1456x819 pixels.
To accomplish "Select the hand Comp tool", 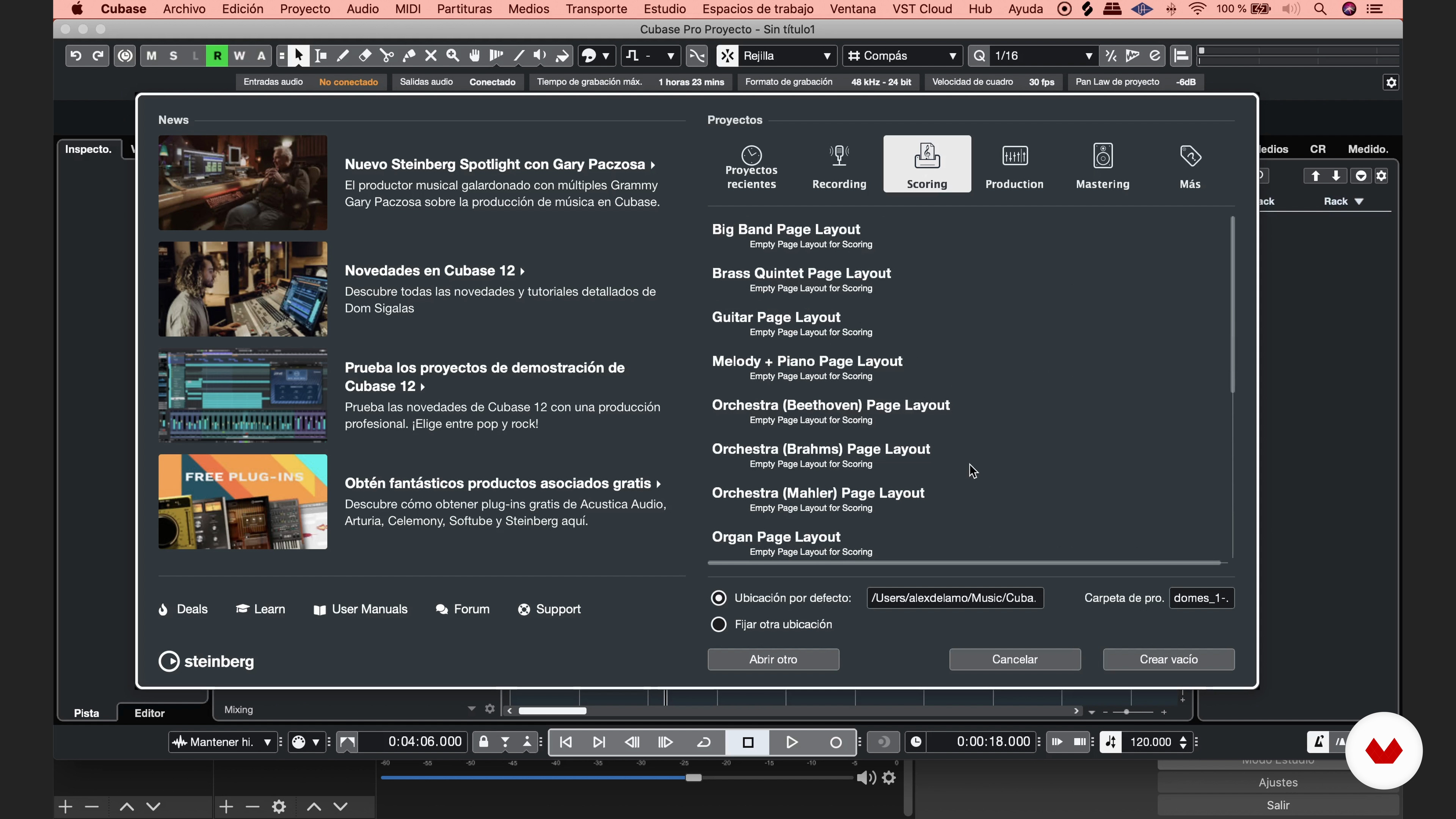I will [475, 55].
